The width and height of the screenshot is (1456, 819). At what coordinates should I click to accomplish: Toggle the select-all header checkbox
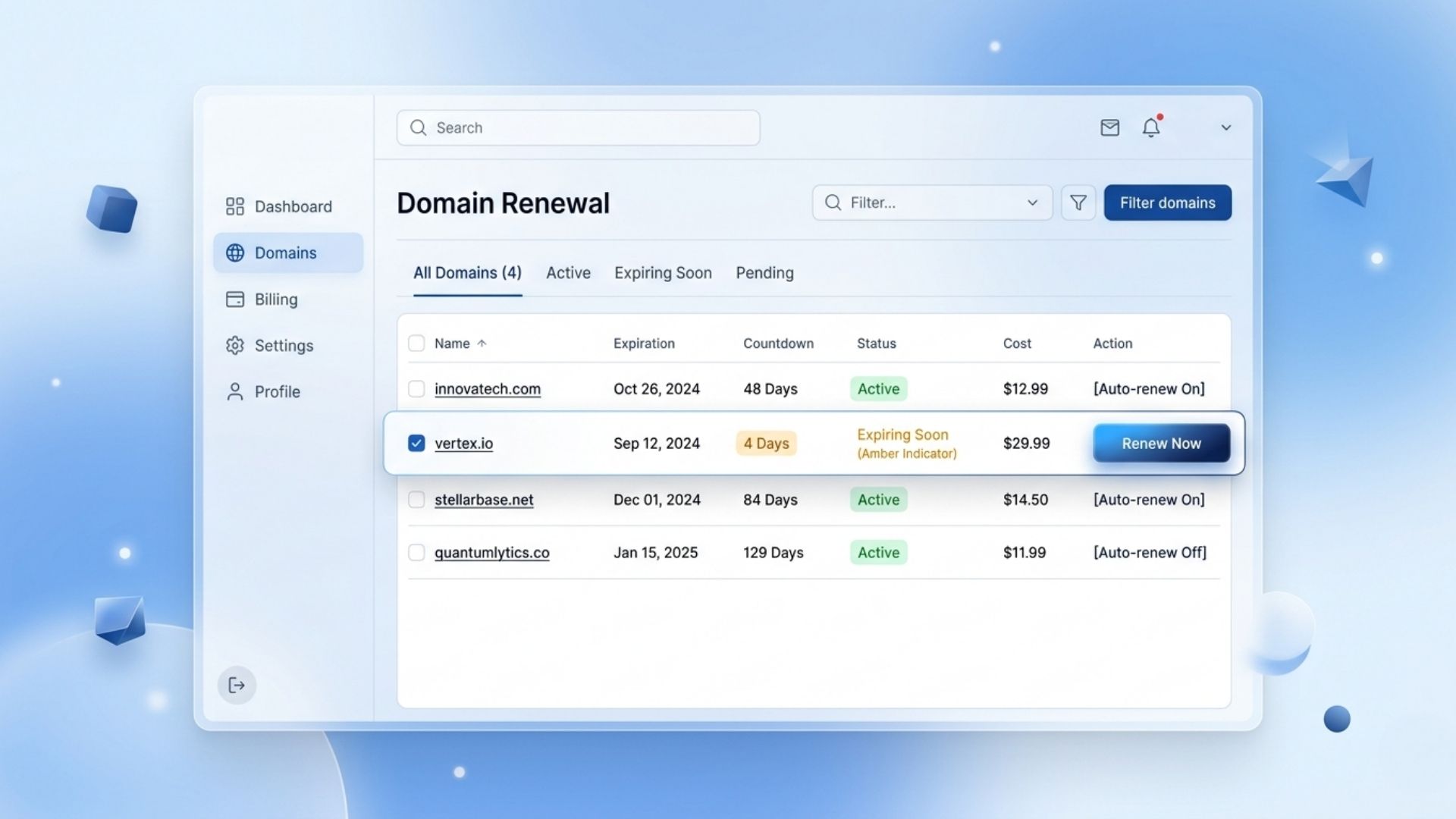tap(416, 343)
